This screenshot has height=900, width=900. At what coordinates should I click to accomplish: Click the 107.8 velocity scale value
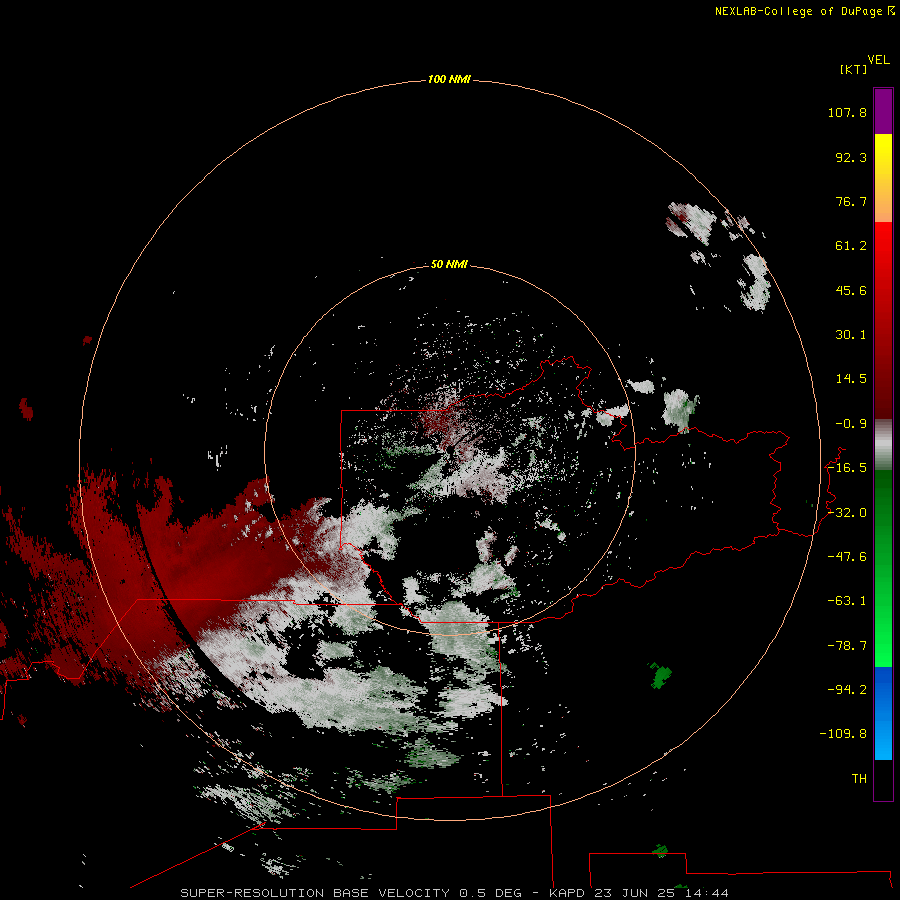[x=847, y=112]
